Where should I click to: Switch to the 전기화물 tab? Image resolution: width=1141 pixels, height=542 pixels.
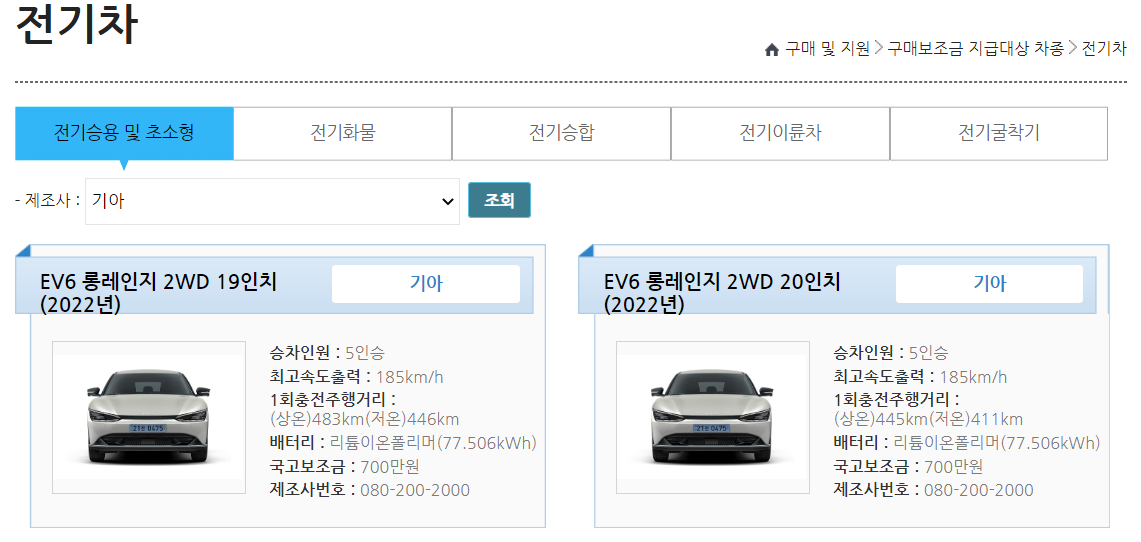click(343, 134)
